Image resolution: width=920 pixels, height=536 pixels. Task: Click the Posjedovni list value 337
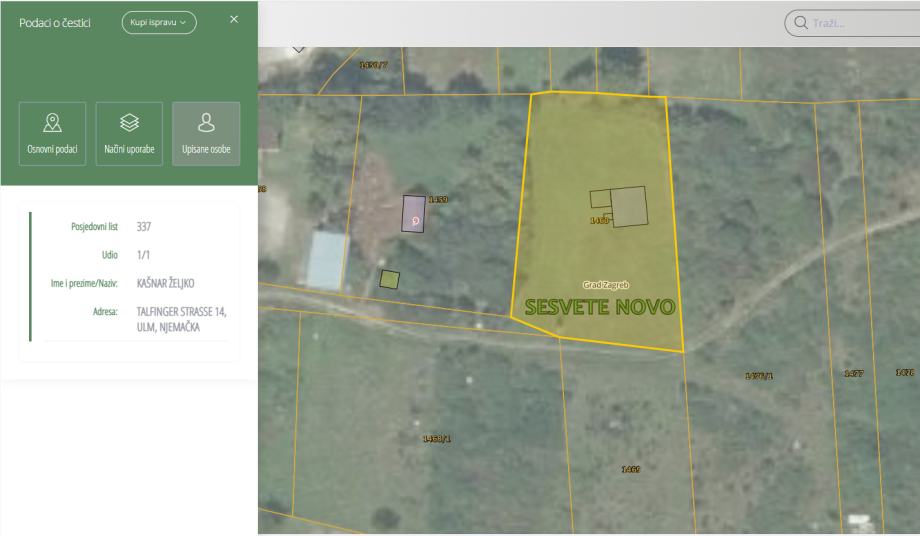click(x=144, y=226)
